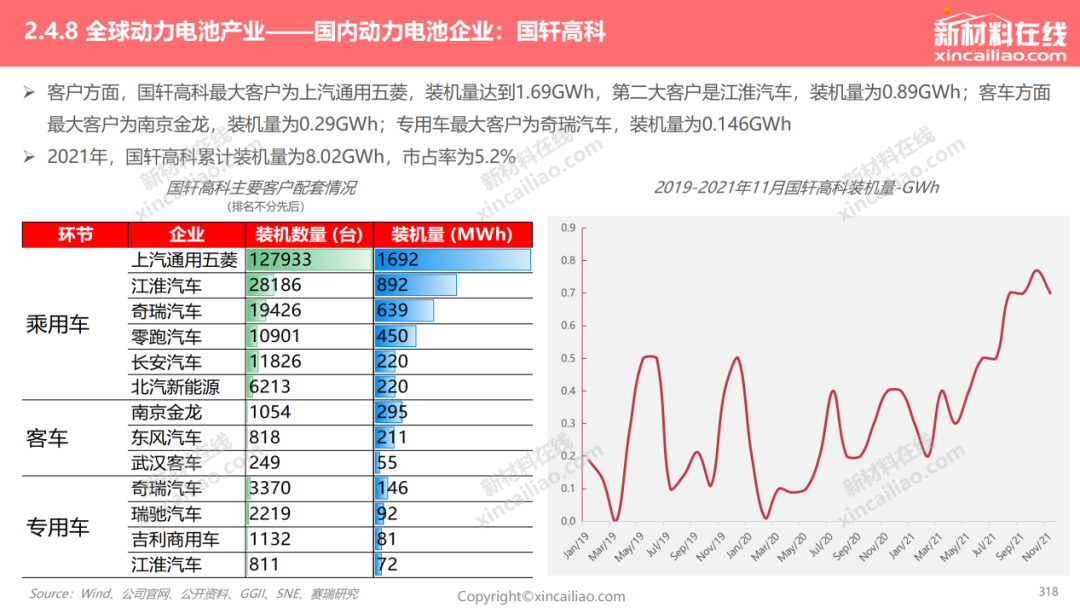Click the 81 MWh value

click(387, 539)
